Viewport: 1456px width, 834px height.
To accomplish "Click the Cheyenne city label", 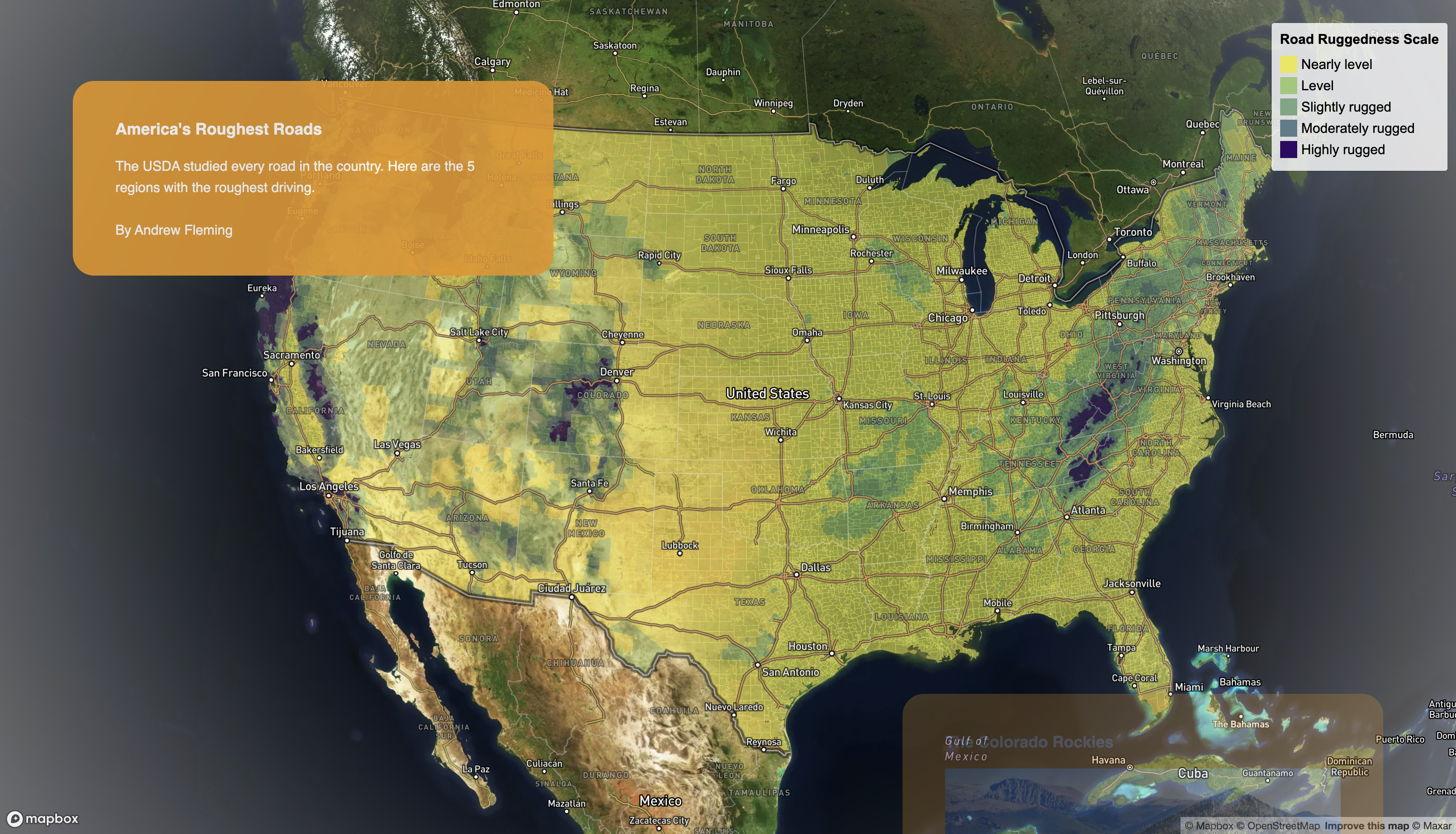I will 623,334.
